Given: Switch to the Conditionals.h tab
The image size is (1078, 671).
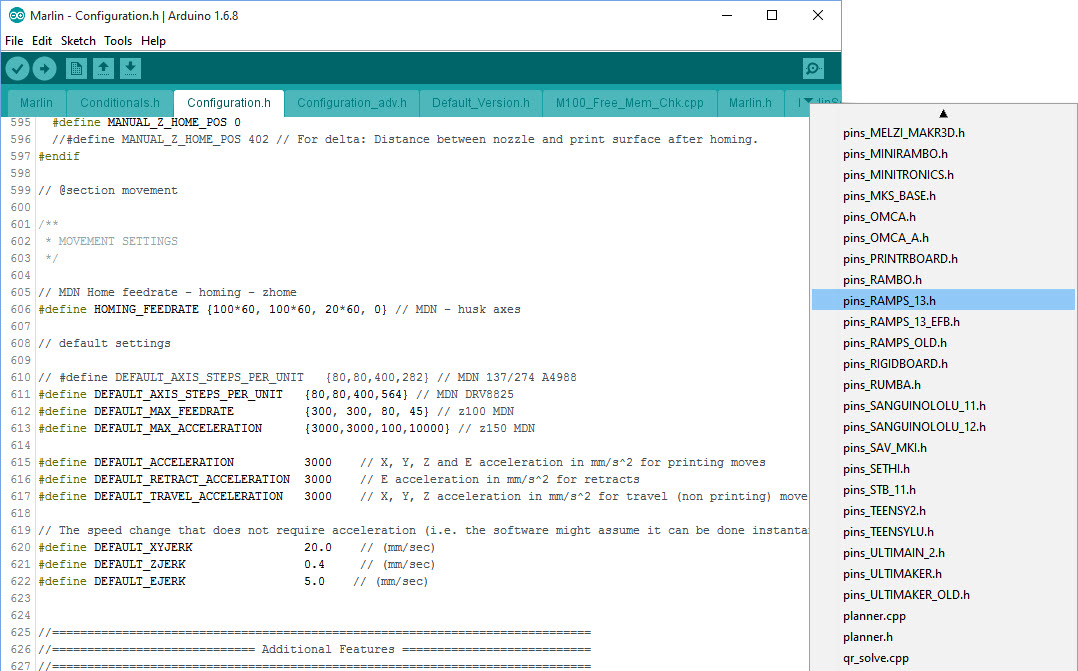Looking at the screenshot, I should (120, 103).
